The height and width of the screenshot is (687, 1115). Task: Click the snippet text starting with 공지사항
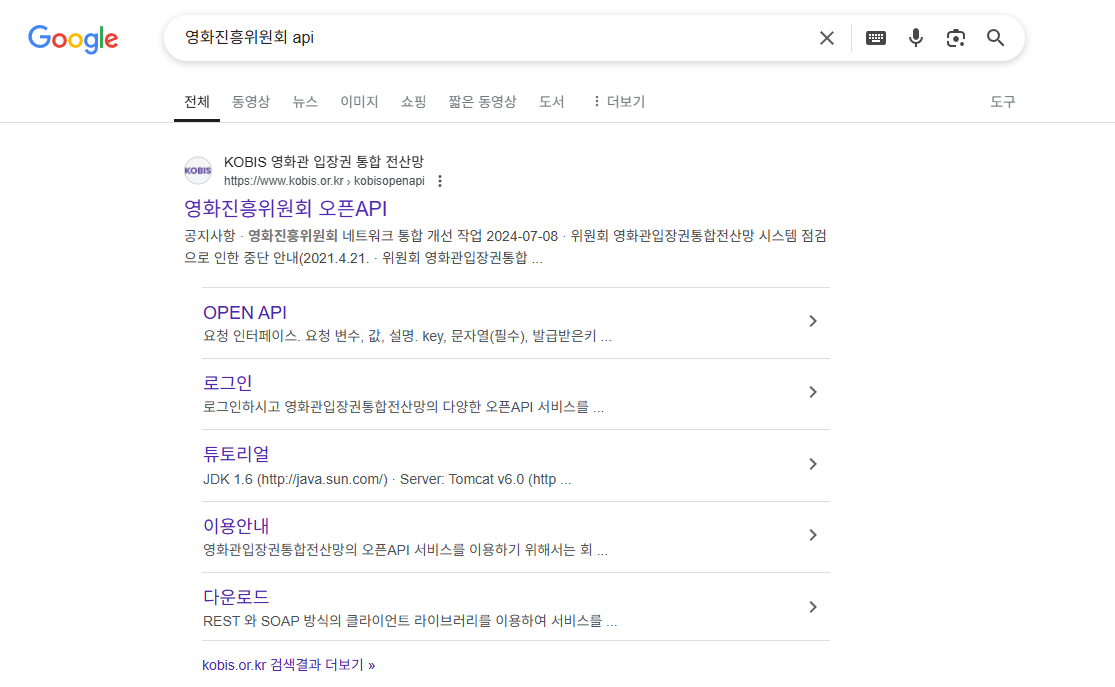(x=505, y=247)
